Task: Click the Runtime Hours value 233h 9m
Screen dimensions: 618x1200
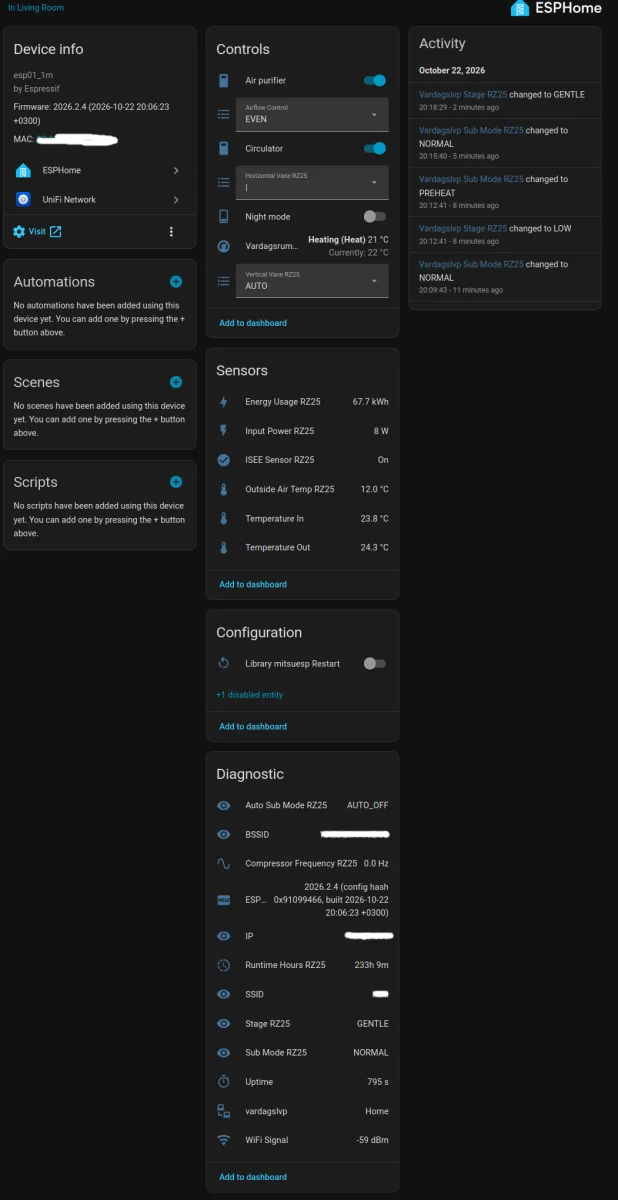Action: point(370,965)
